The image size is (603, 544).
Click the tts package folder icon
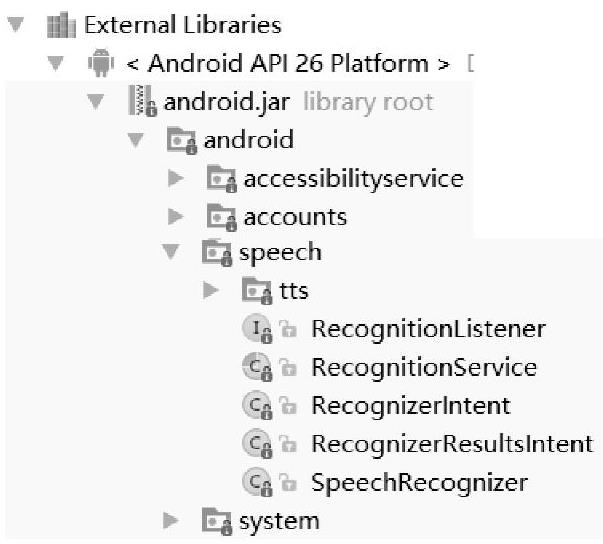coord(257,291)
